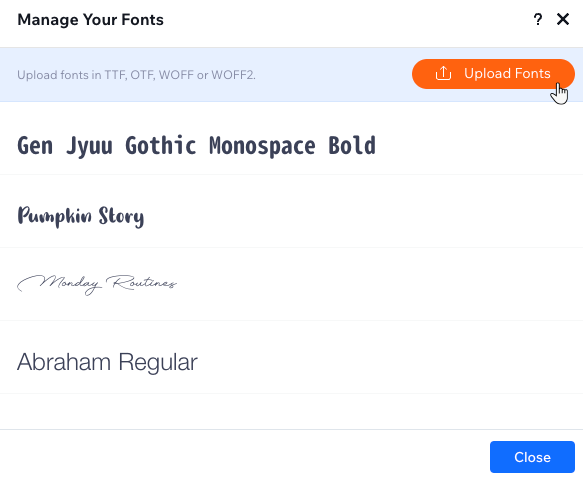Select the Gen Jyuu Gothic Monospace Bold font
The image size is (583, 478).
[x=292, y=138]
